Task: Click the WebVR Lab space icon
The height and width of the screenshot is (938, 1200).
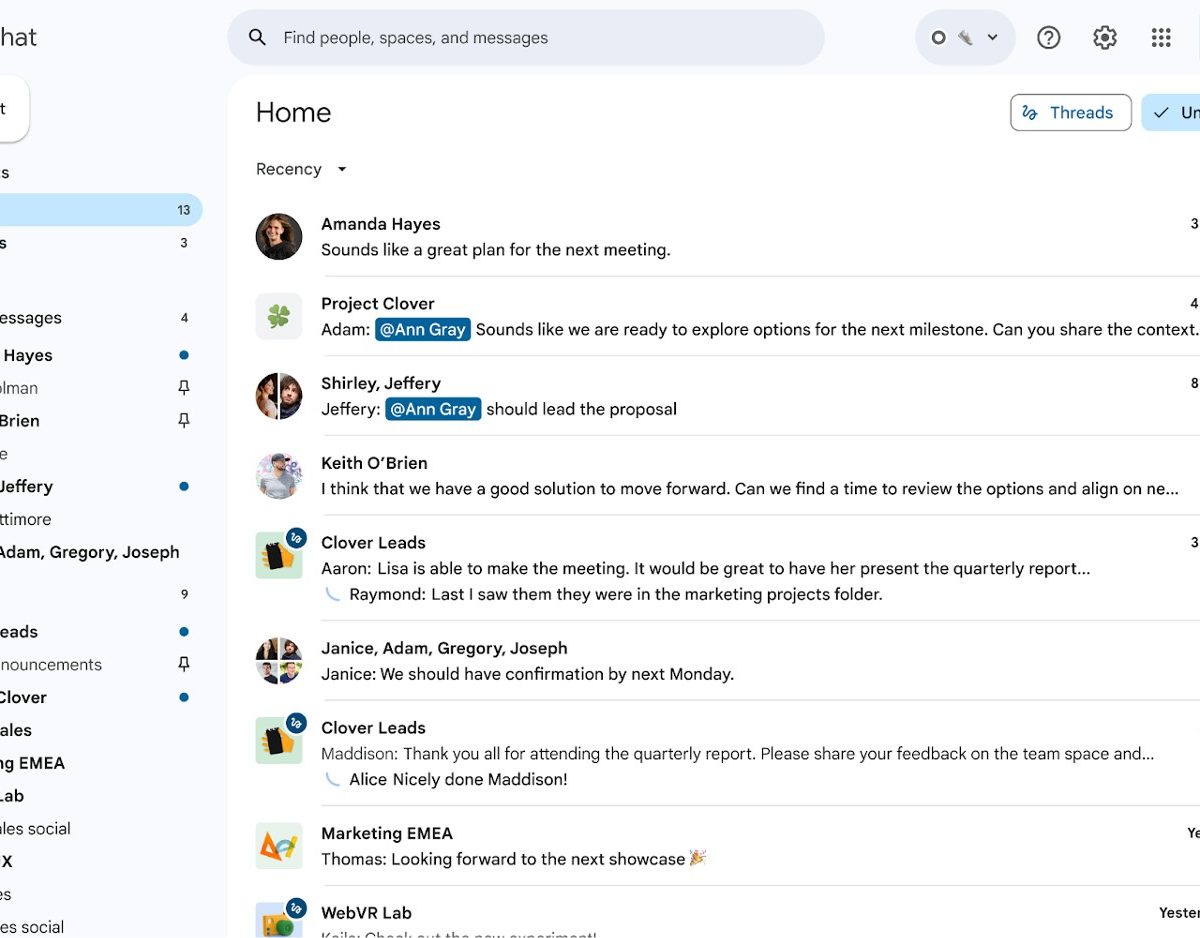Action: tap(279, 918)
